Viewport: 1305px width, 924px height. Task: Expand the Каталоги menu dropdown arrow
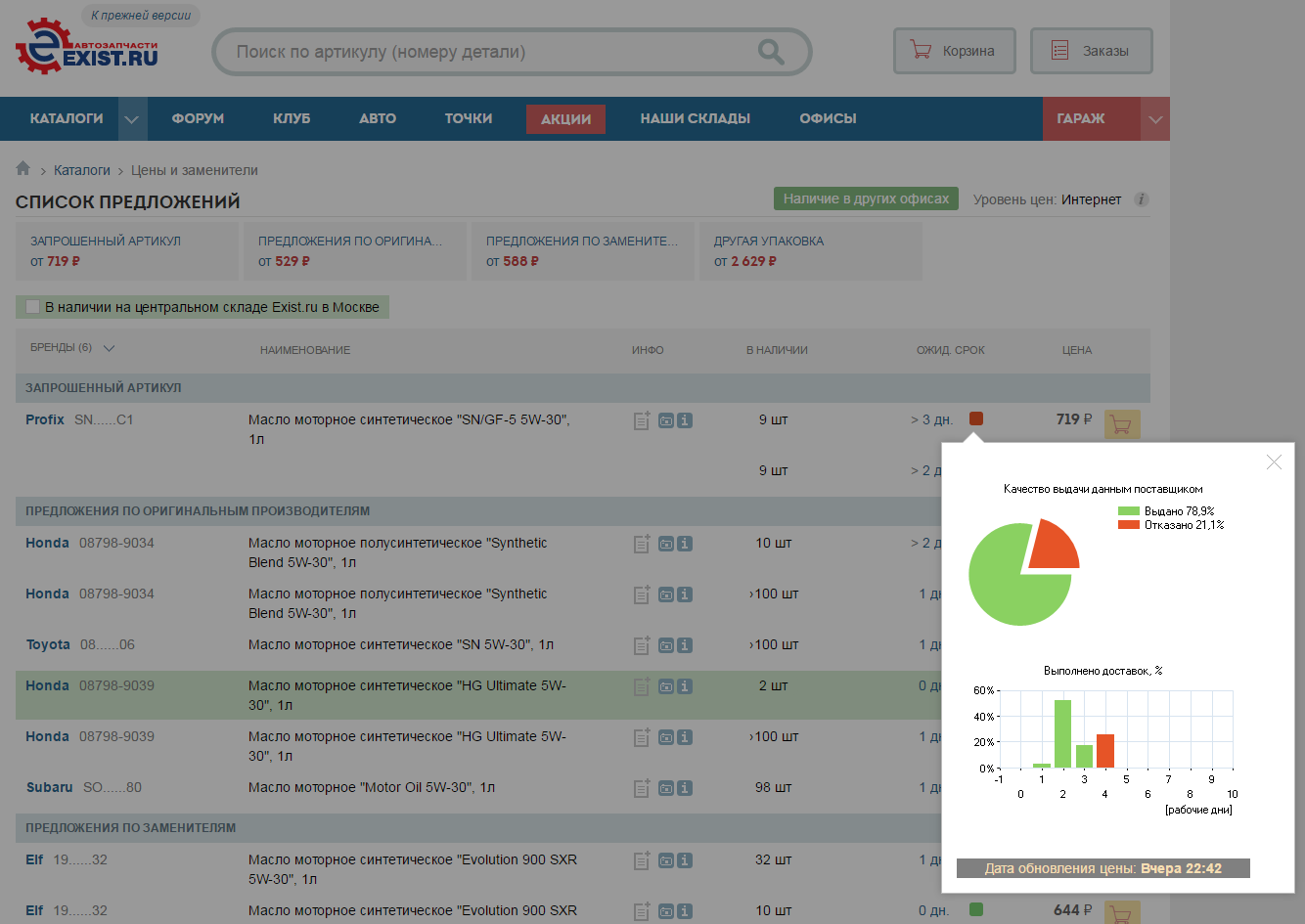(131, 119)
